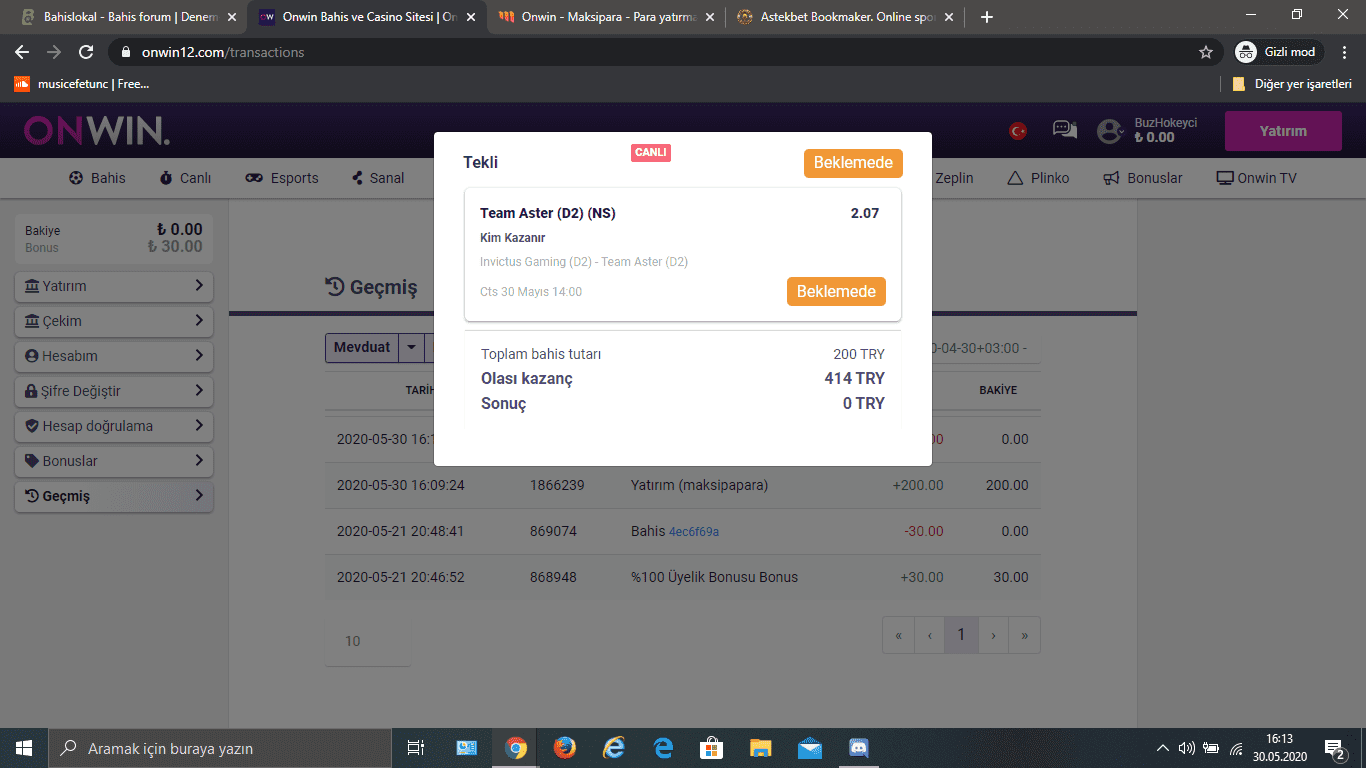
Task: Switch to Onwin Maksipara browser tab
Action: coord(604,17)
